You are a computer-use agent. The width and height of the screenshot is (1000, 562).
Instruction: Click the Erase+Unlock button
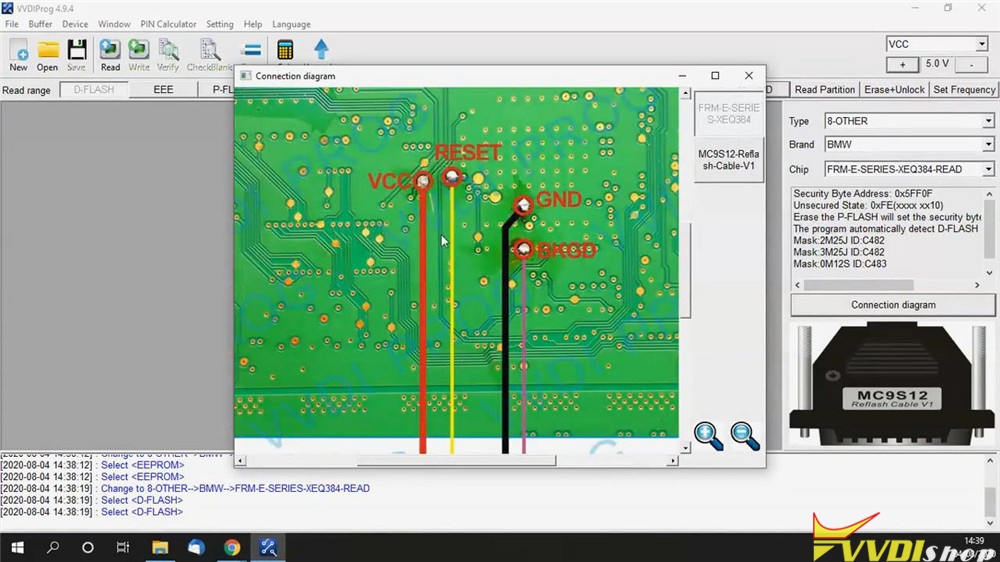tap(894, 89)
